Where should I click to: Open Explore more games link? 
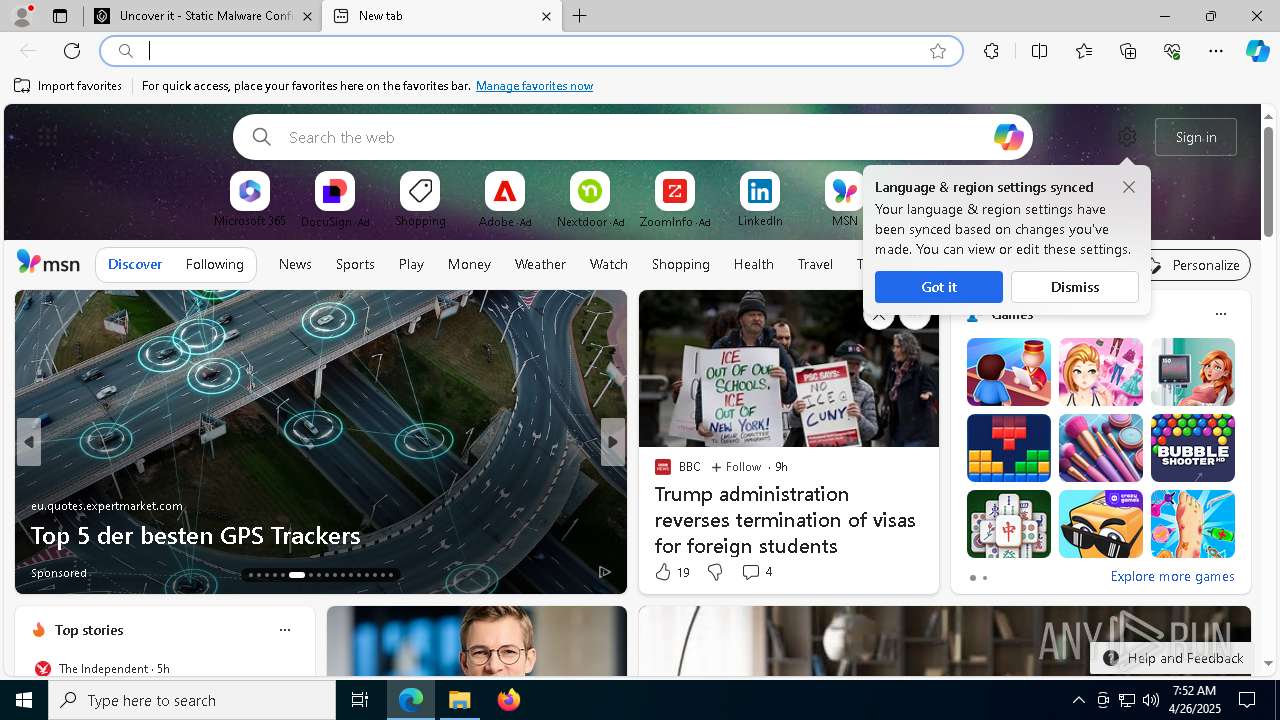coord(1172,576)
